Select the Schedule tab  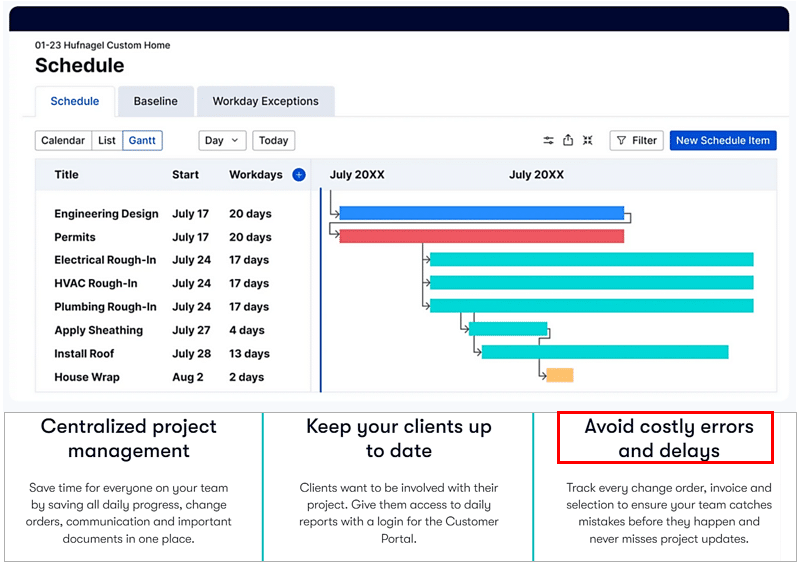75,102
